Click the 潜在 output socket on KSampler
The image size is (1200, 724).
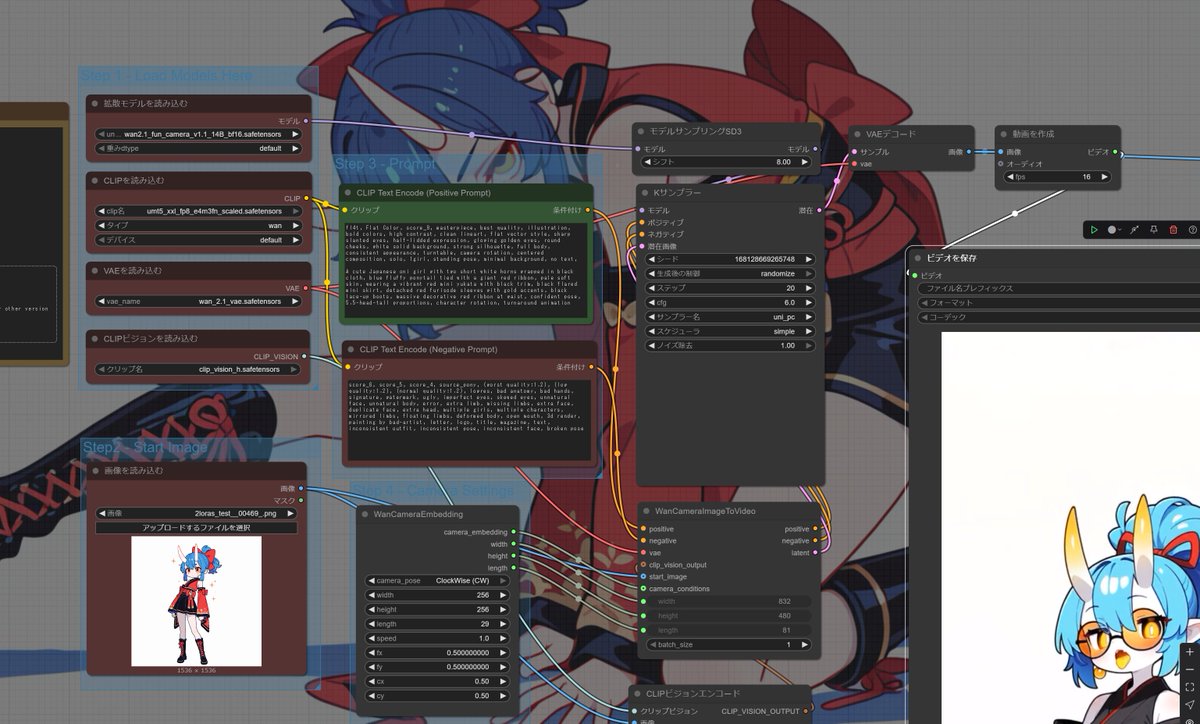coord(820,210)
